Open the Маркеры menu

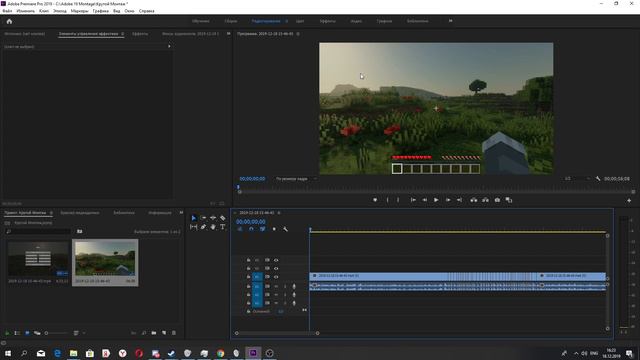tap(80, 11)
